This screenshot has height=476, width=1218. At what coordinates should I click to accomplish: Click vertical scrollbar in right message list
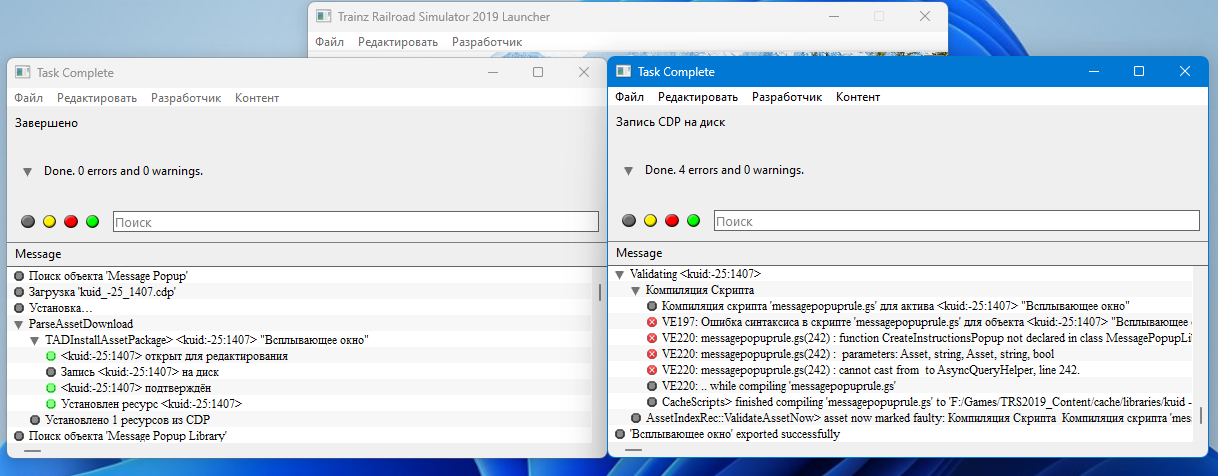click(x=1201, y=414)
